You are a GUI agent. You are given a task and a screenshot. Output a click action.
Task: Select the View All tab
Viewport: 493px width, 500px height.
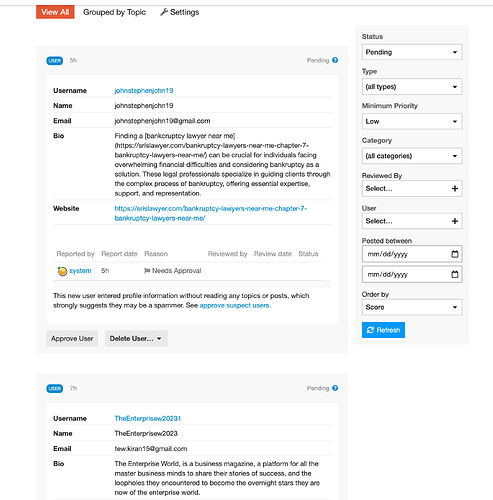(x=55, y=12)
